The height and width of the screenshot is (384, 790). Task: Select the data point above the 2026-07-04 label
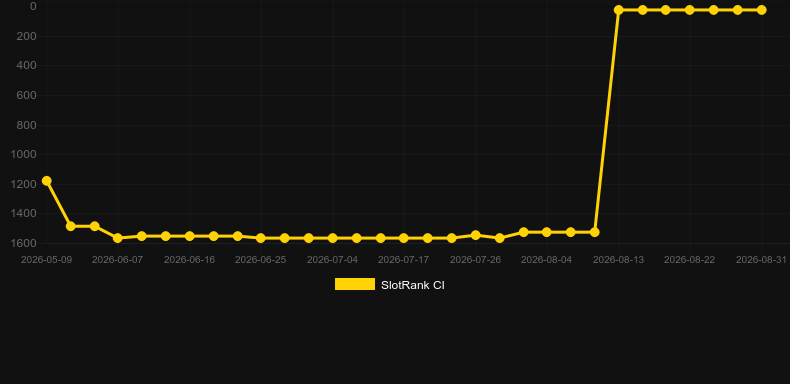333,238
